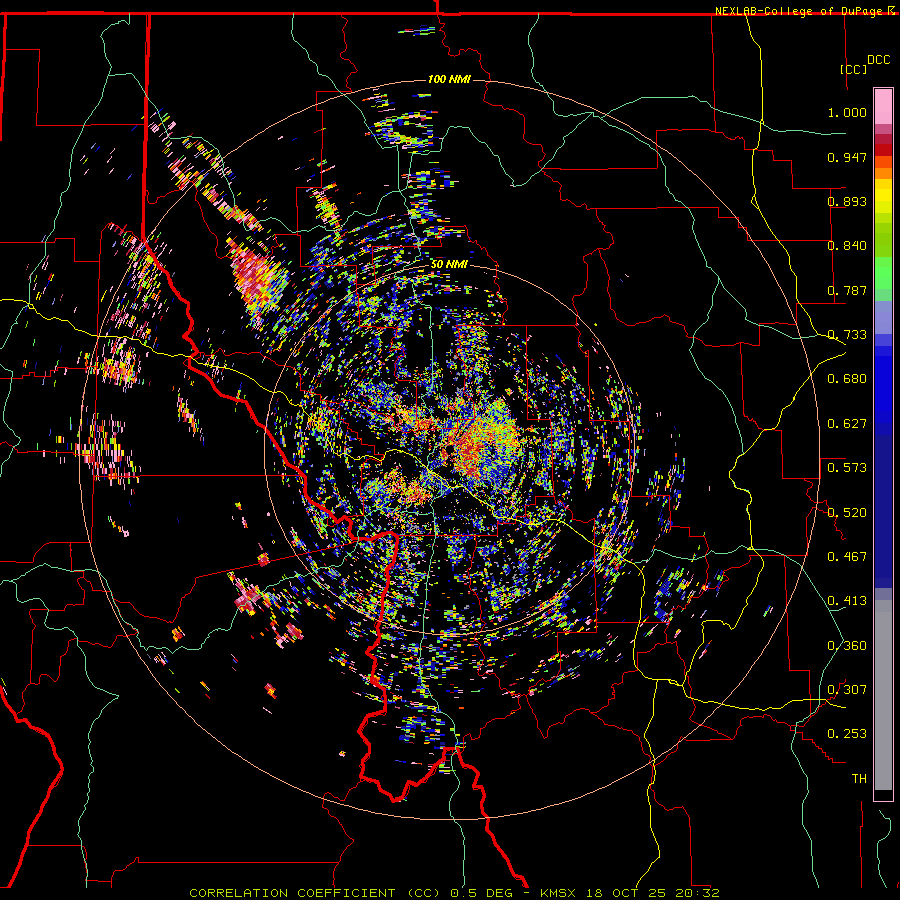Image resolution: width=900 pixels, height=900 pixels.
Task: Click the DCC product label
Action: [878, 60]
